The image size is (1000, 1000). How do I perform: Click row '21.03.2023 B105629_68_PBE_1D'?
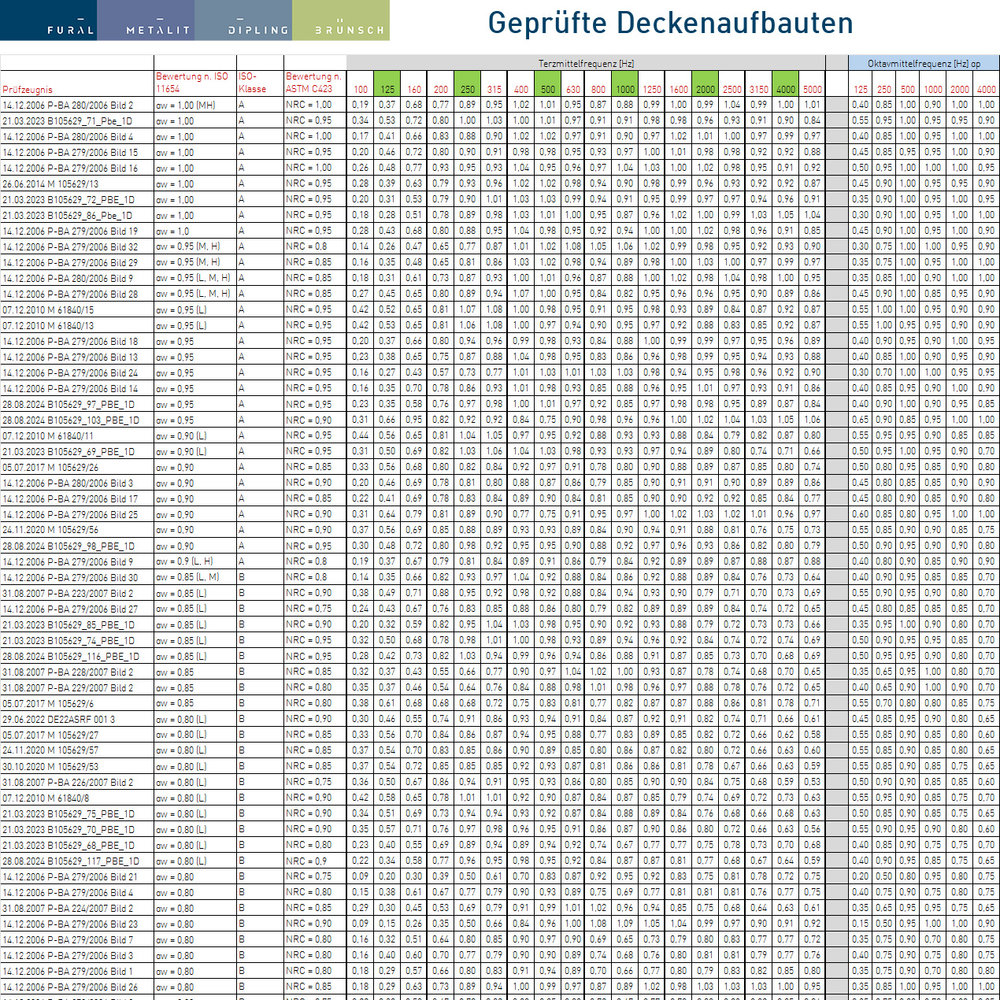pos(499,845)
